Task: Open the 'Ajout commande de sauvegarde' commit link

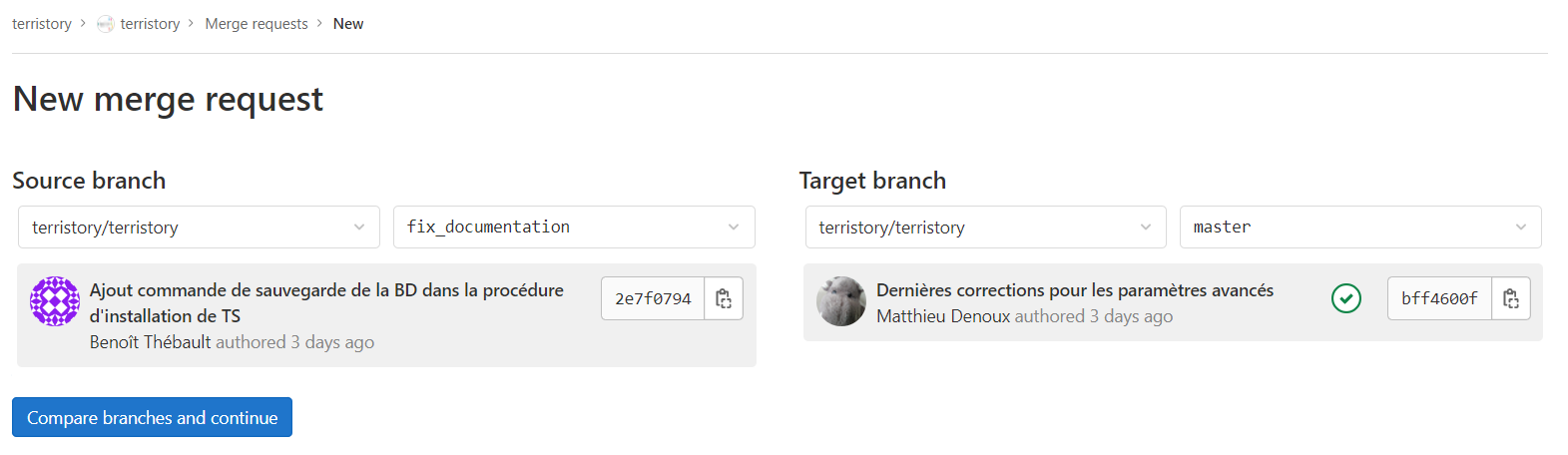Action: point(326,302)
